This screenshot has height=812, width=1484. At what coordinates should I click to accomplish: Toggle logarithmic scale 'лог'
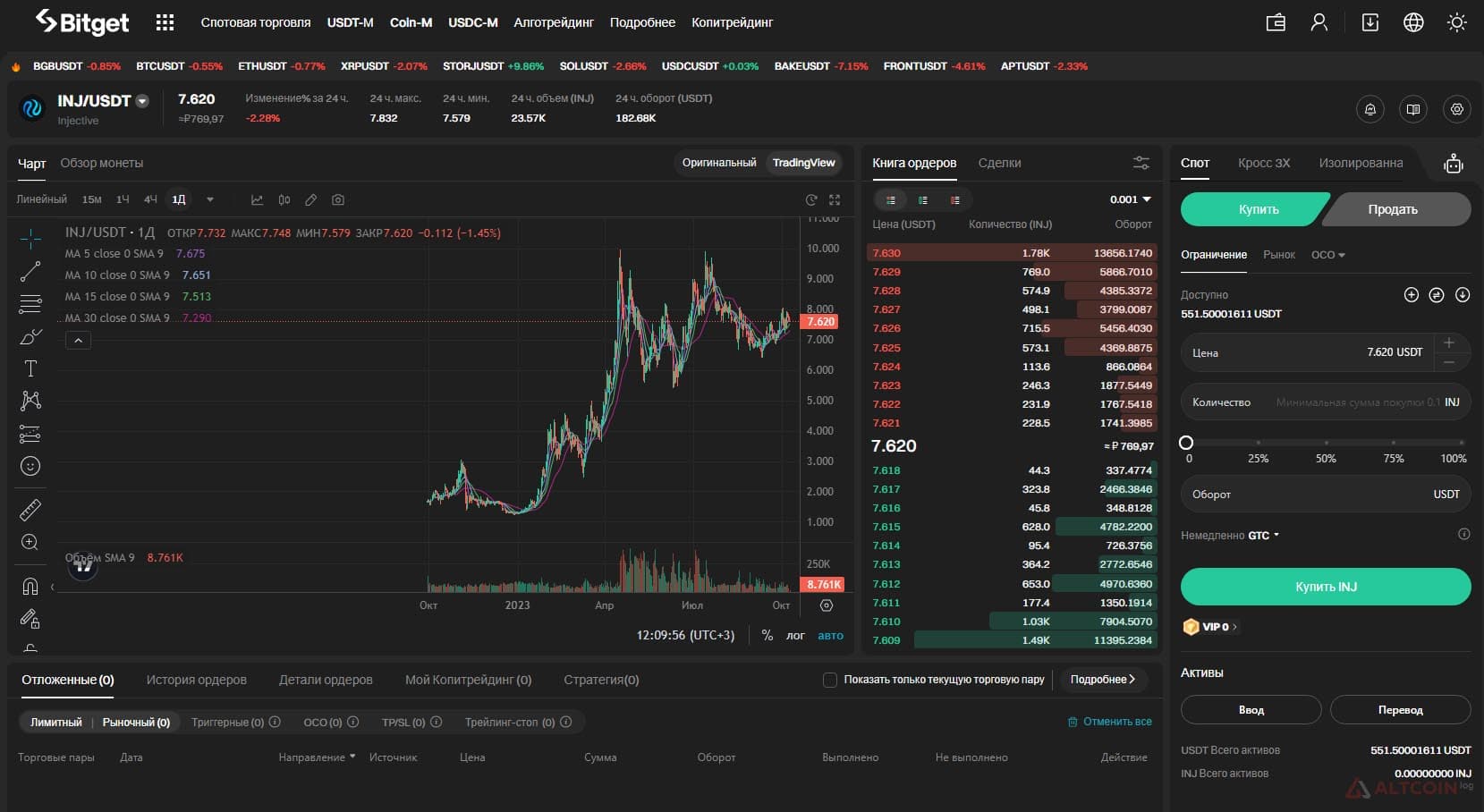pyautogui.click(x=795, y=635)
